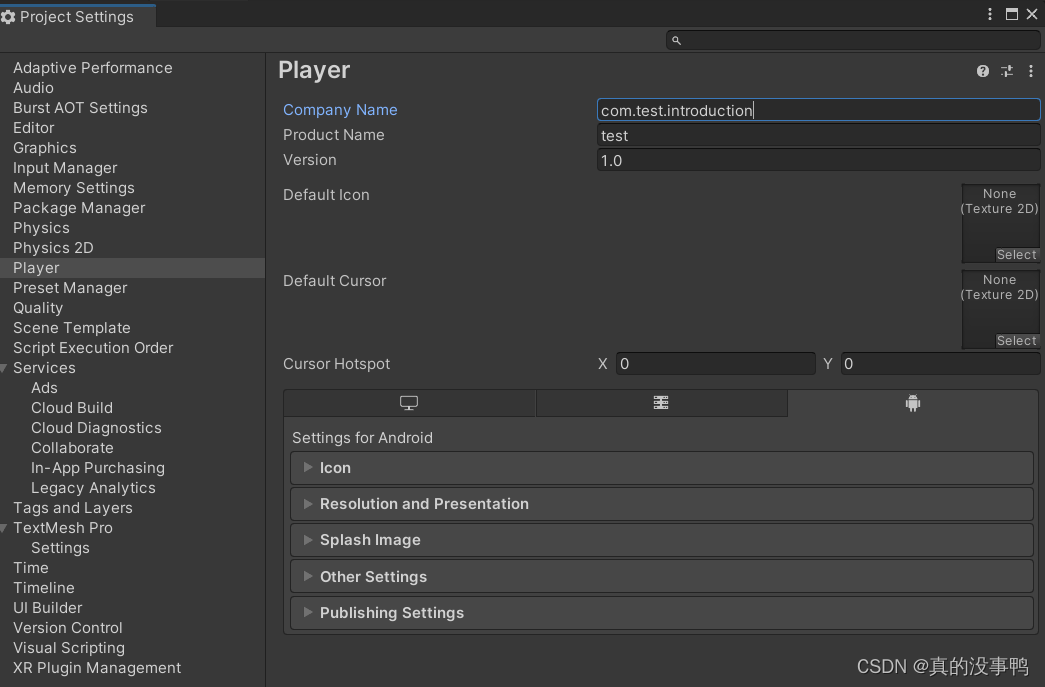Collapse the Services tree category

click(x=4, y=368)
